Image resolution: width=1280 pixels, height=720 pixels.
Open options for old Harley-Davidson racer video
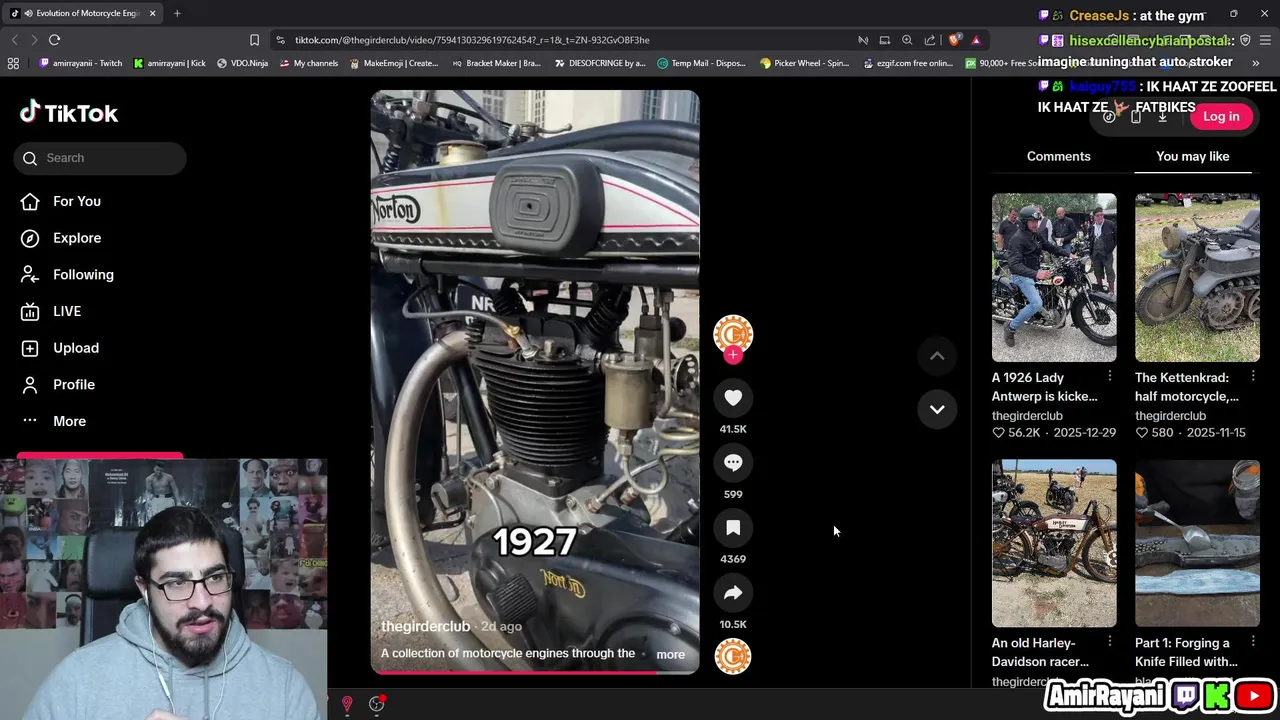coord(1110,640)
